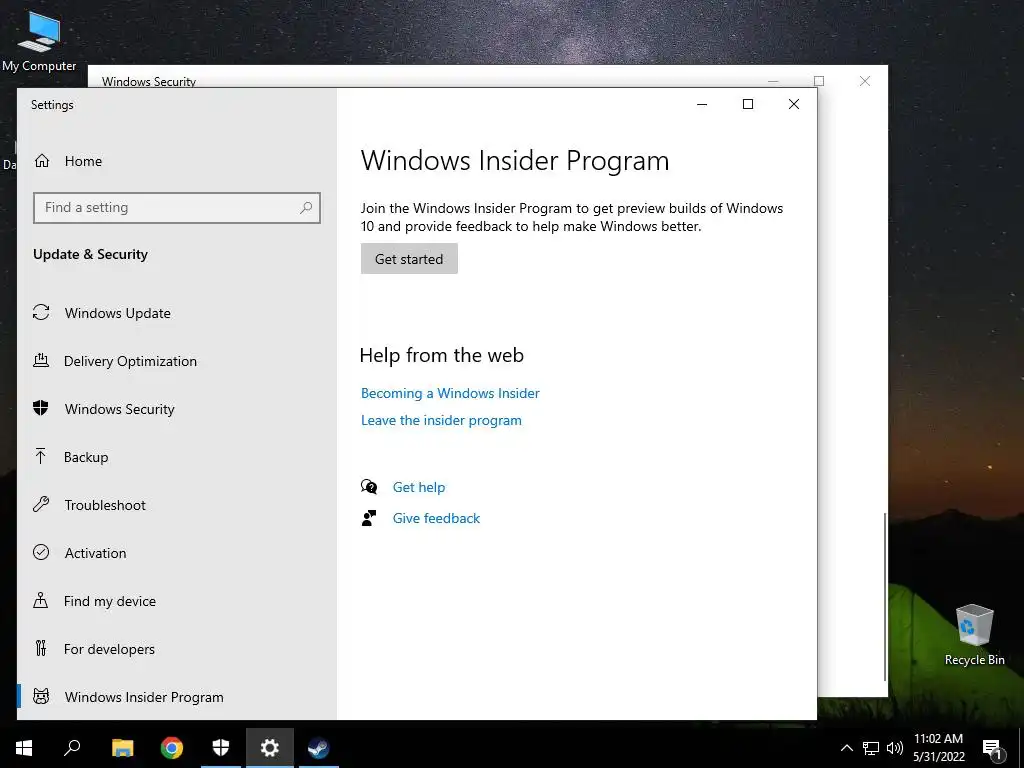Open For developers settings page
Screen dimensions: 1024x768
(109, 649)
